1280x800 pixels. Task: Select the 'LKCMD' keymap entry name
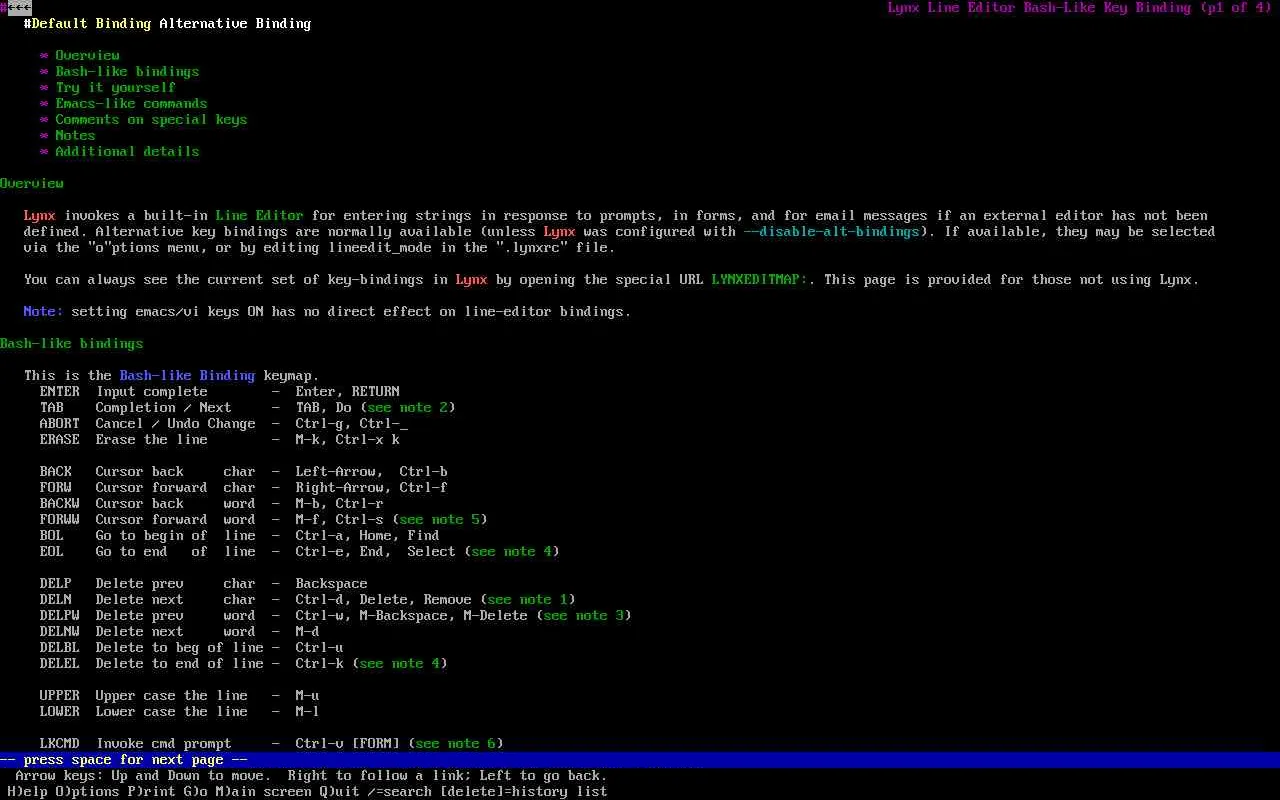pyautogui.click(x=60, y=744)
